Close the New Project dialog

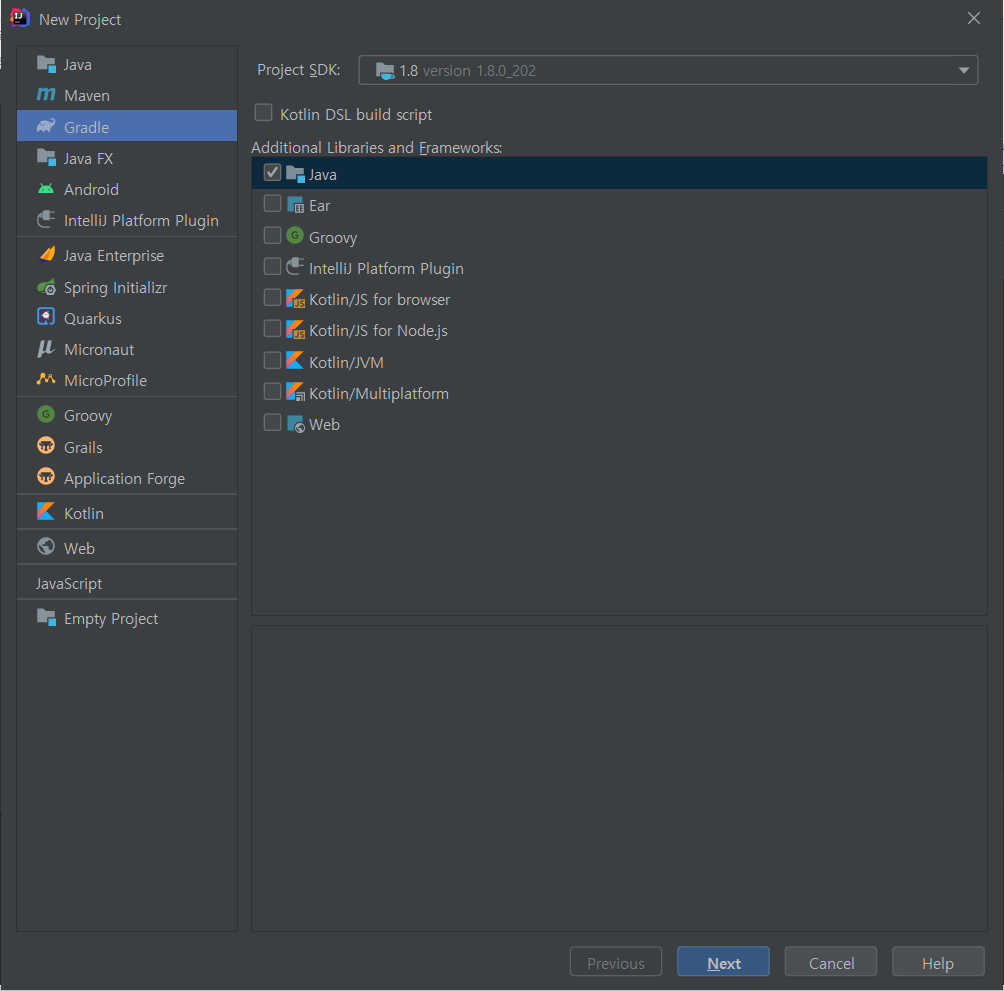[x=974, y=19]
